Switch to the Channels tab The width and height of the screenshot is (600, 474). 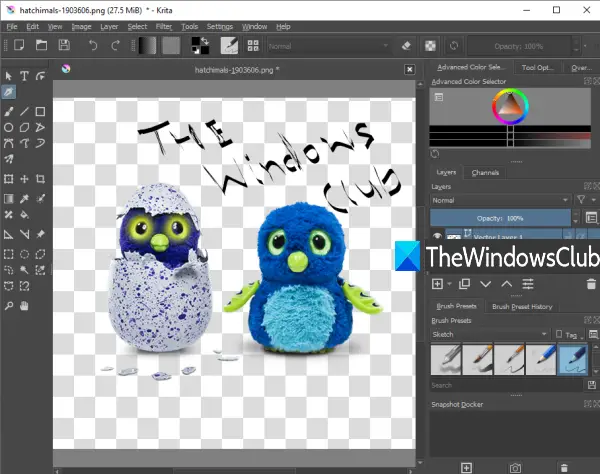(485, 173)
